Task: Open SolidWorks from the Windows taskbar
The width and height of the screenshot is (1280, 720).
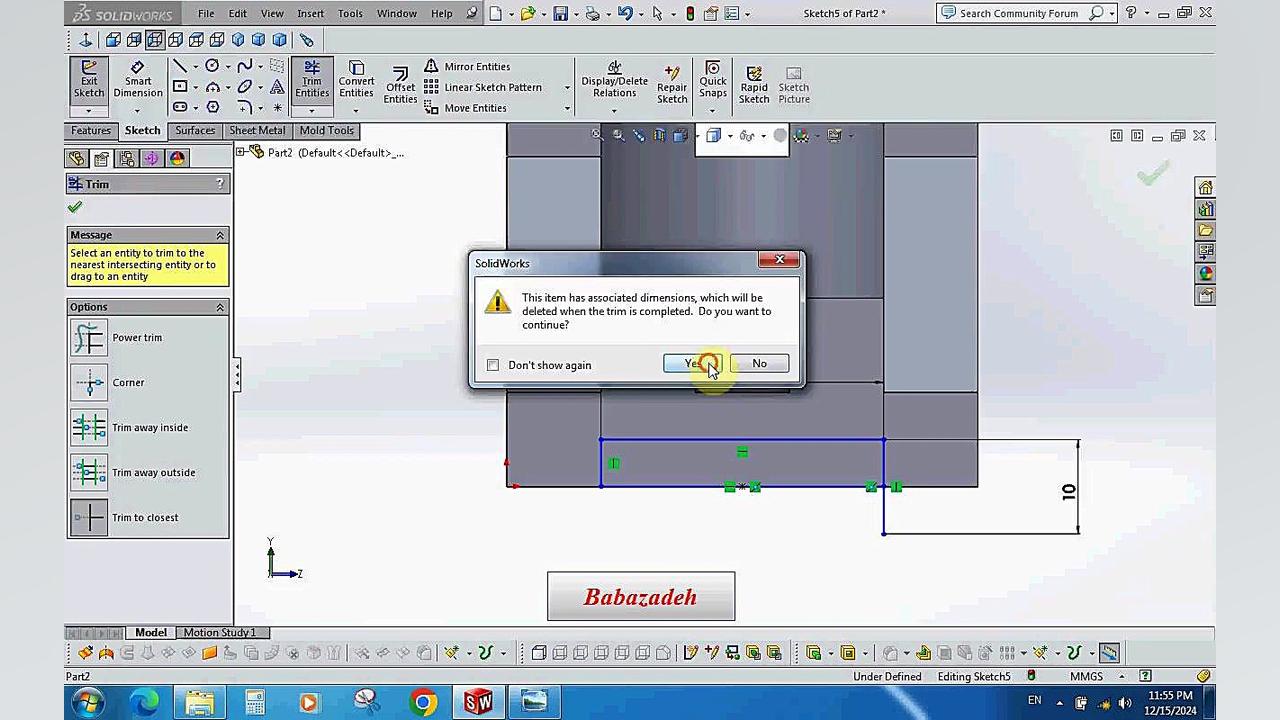Action: 478,701
